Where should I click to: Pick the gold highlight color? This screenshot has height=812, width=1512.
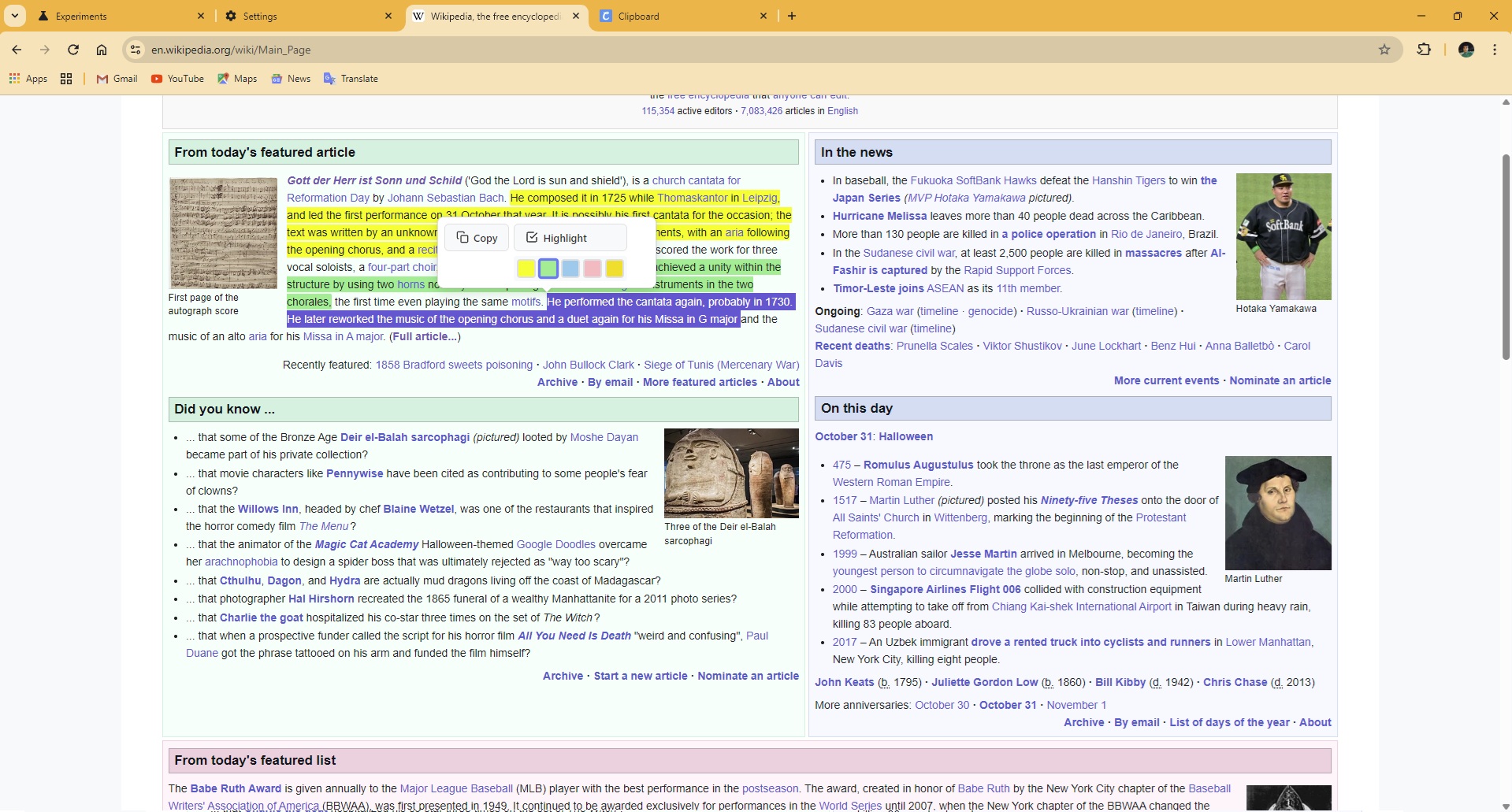click(x=615, y=269)
